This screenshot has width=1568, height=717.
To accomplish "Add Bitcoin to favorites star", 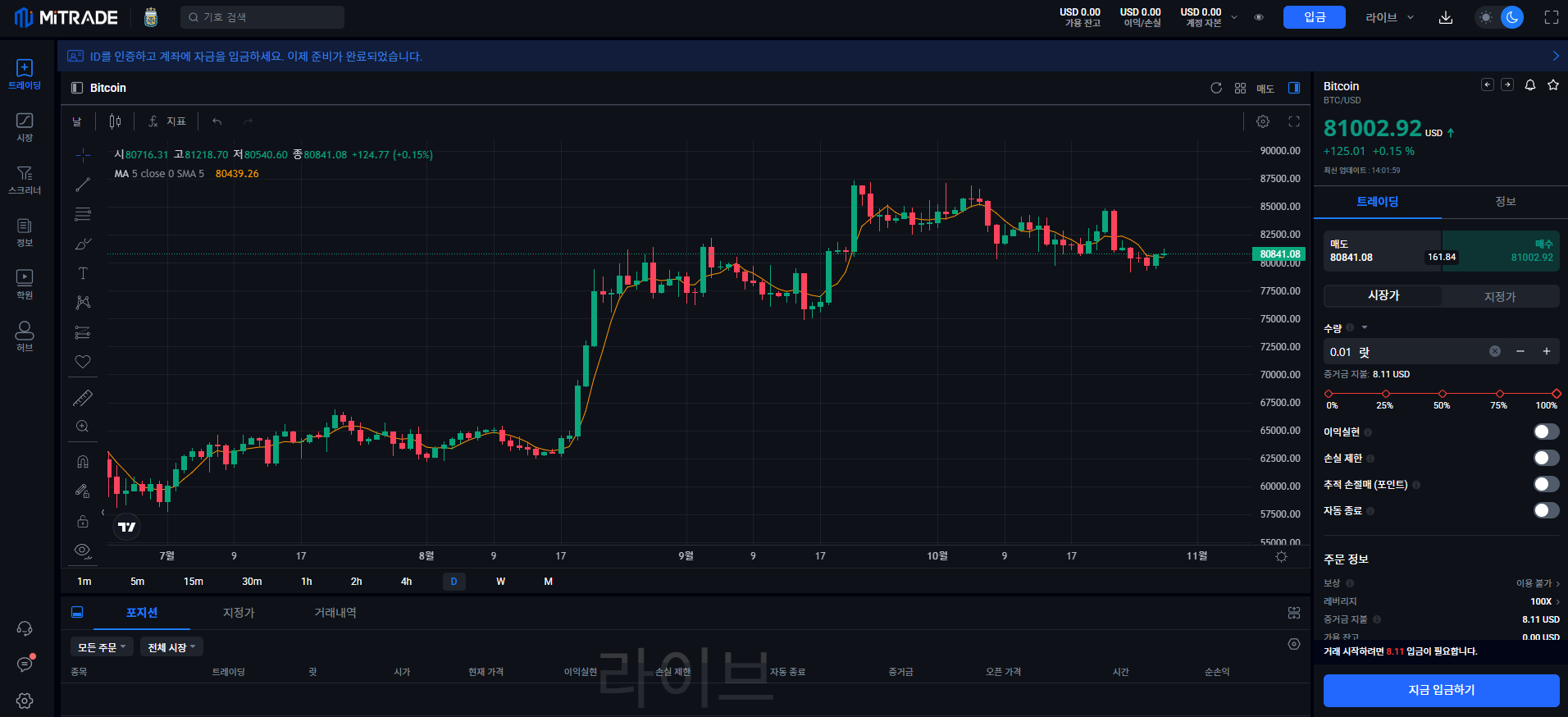I will pyautogui.click(x=1553, y=85).
